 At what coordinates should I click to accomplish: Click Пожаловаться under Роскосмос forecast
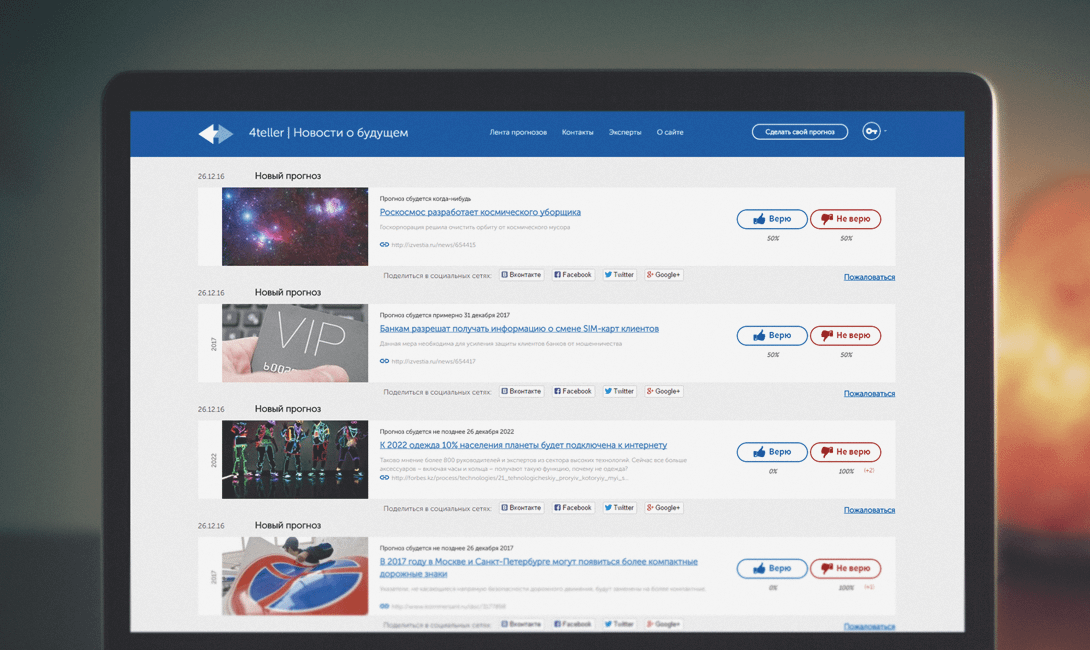(869, 277)
